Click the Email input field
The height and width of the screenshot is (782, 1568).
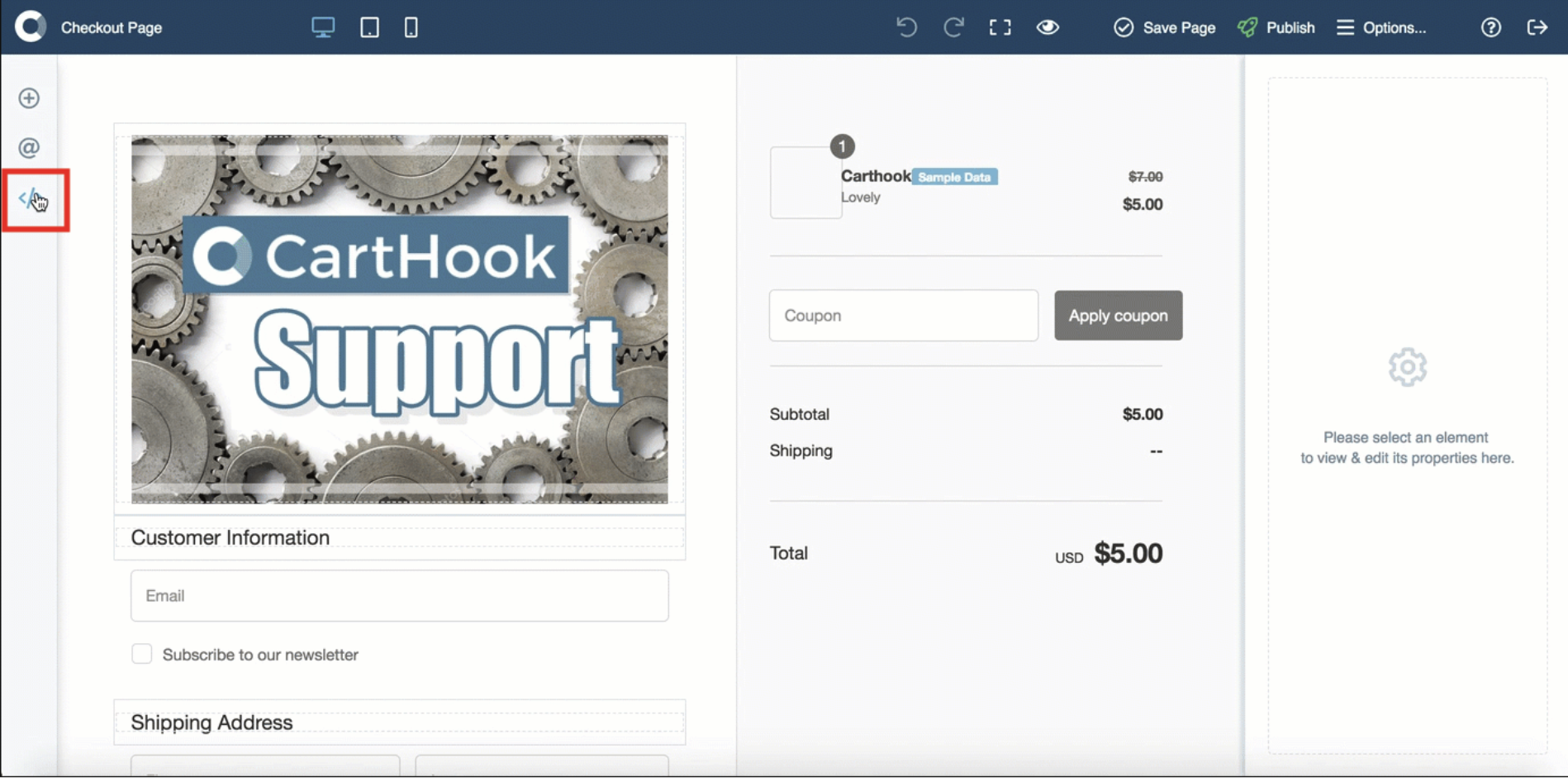pyautogui.click(x=400, y=595)
